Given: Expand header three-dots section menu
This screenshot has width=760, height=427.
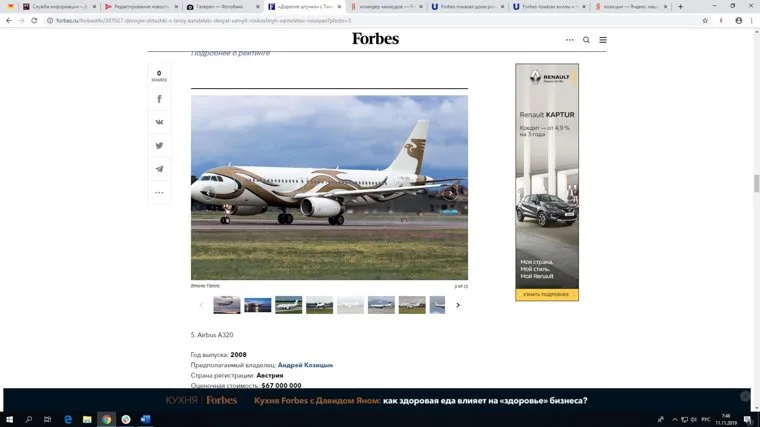Looking at the screenshot, I should tap(570, 40).
